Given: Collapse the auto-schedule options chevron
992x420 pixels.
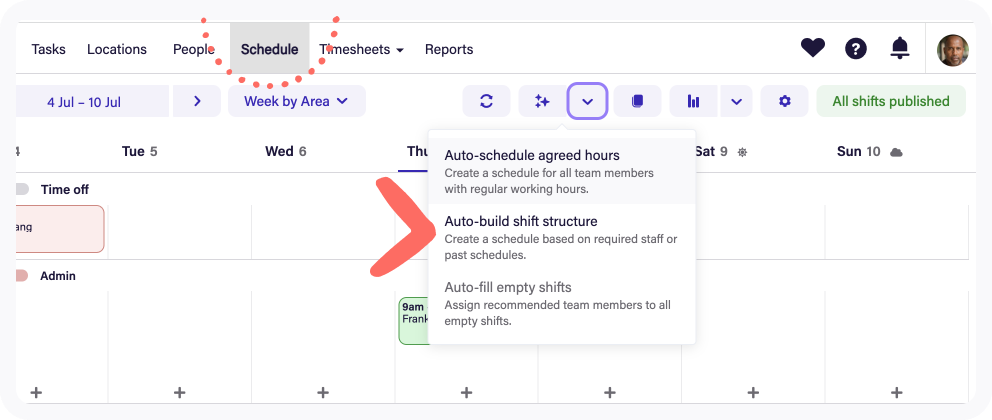Looking at the screenshot, I should 588,101.
